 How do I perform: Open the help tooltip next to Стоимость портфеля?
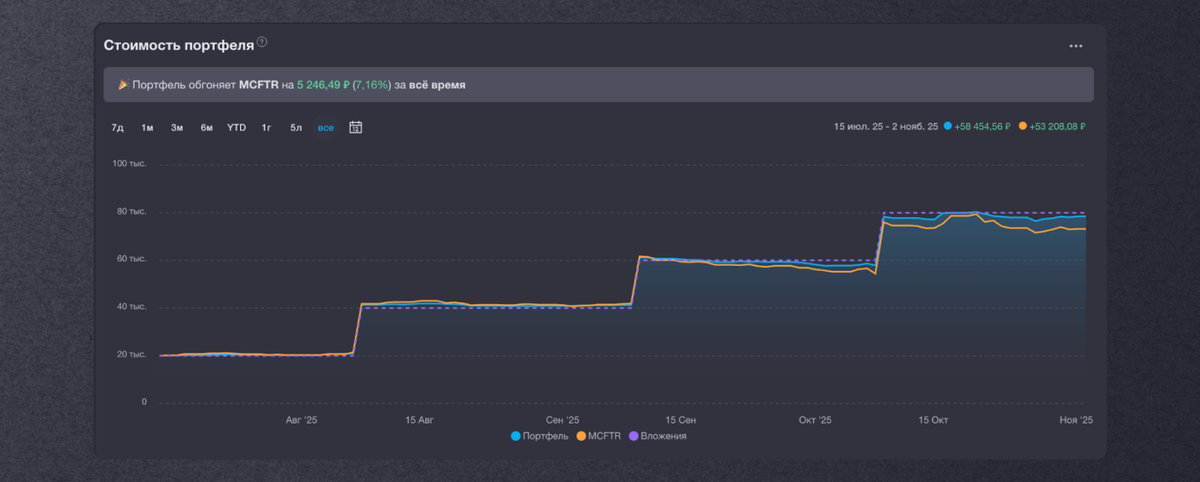[x=262, y=42]
